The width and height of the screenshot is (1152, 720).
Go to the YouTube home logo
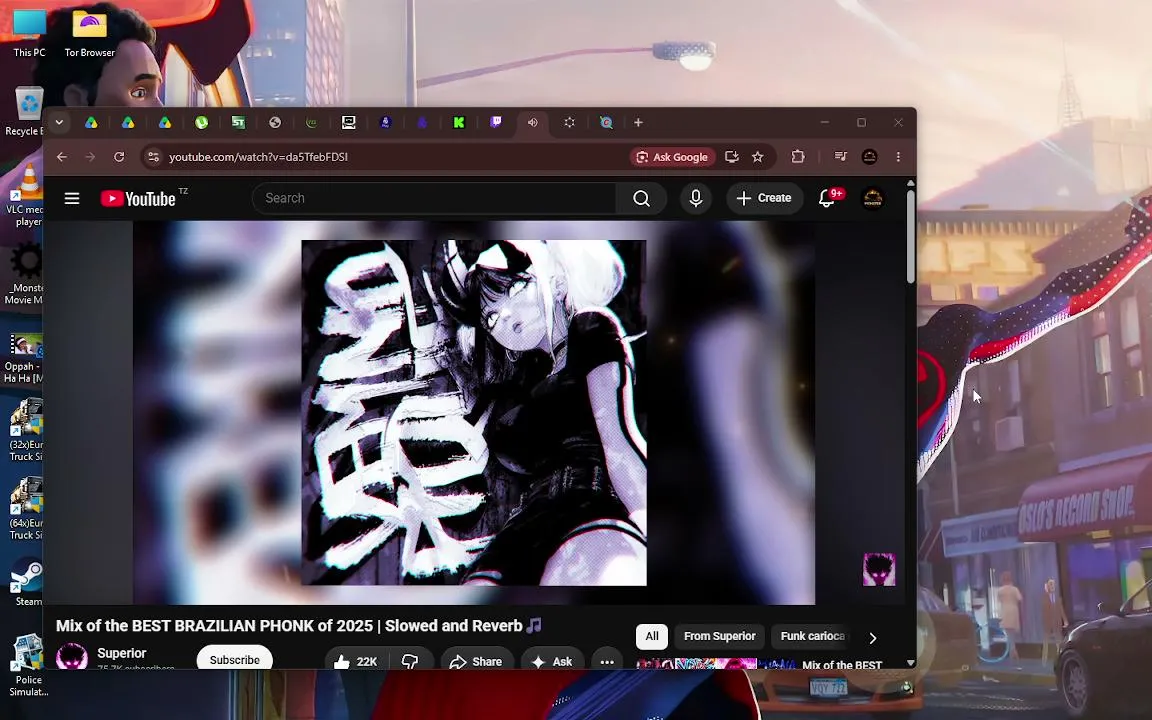pos(139,198)
